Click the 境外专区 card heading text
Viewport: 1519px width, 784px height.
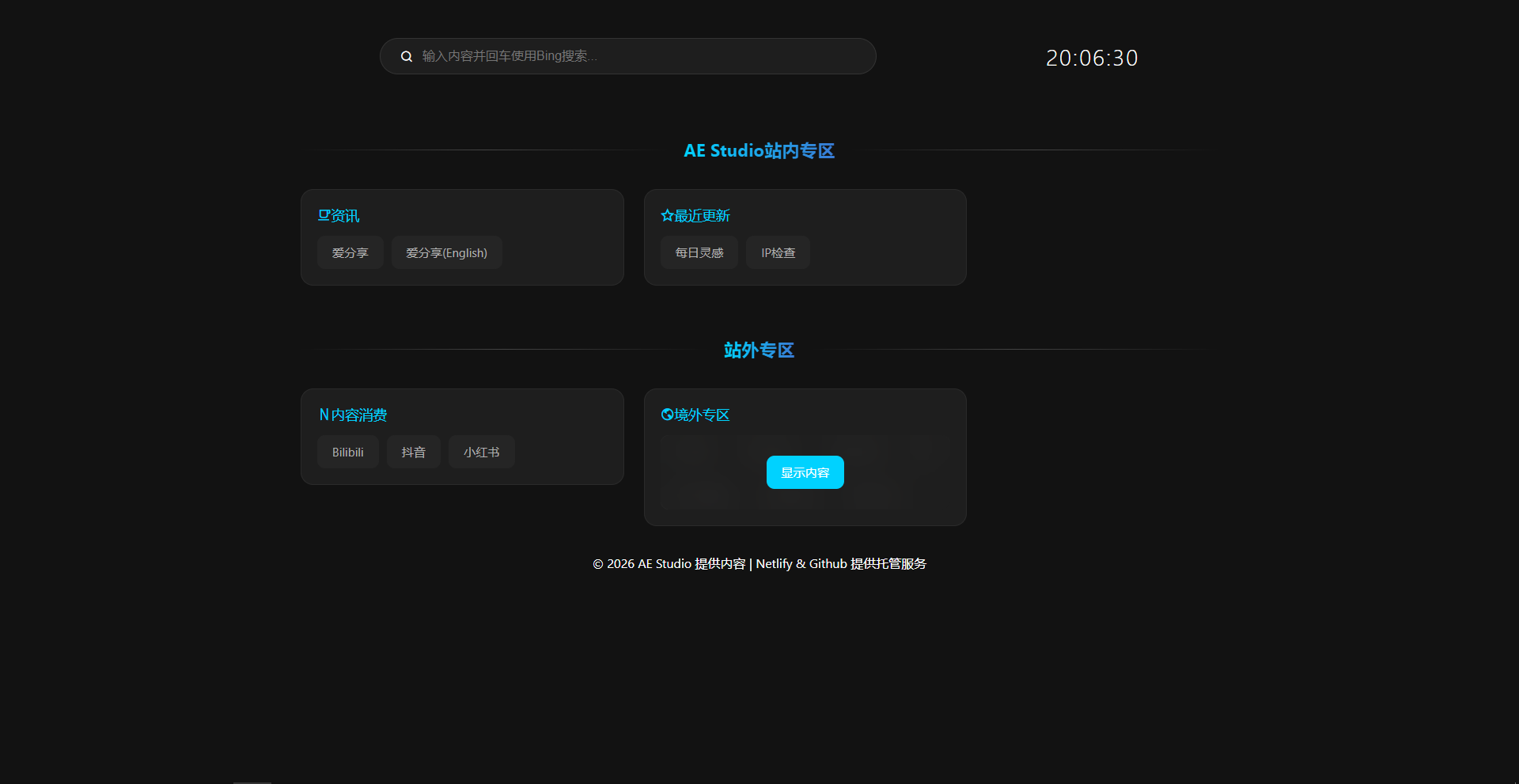point(703,415)
